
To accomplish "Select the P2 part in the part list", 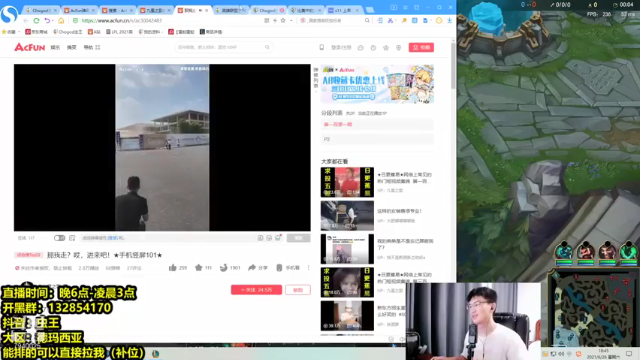I will pos(377,139).
